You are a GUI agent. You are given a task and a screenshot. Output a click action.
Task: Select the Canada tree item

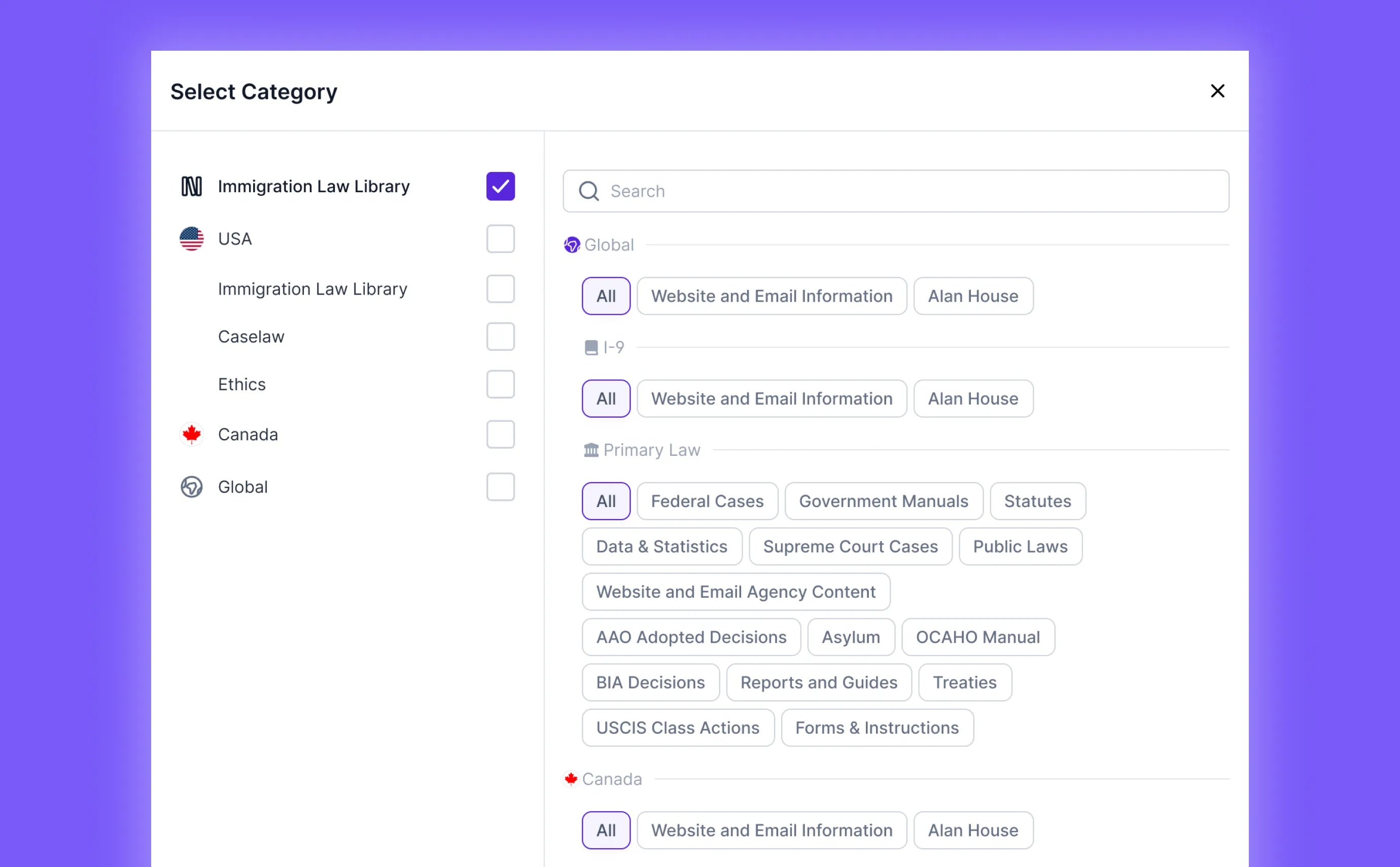point(248,434)
